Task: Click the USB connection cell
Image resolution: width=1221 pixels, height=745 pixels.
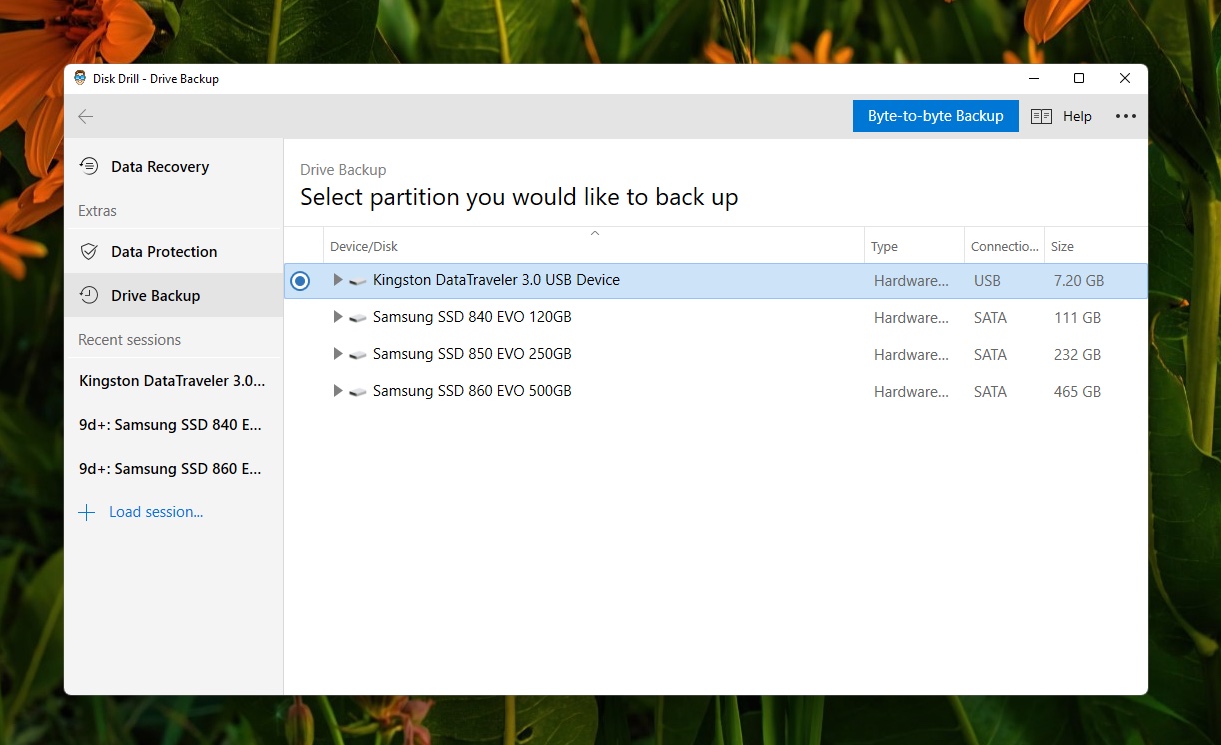Action: coord(987,281)
